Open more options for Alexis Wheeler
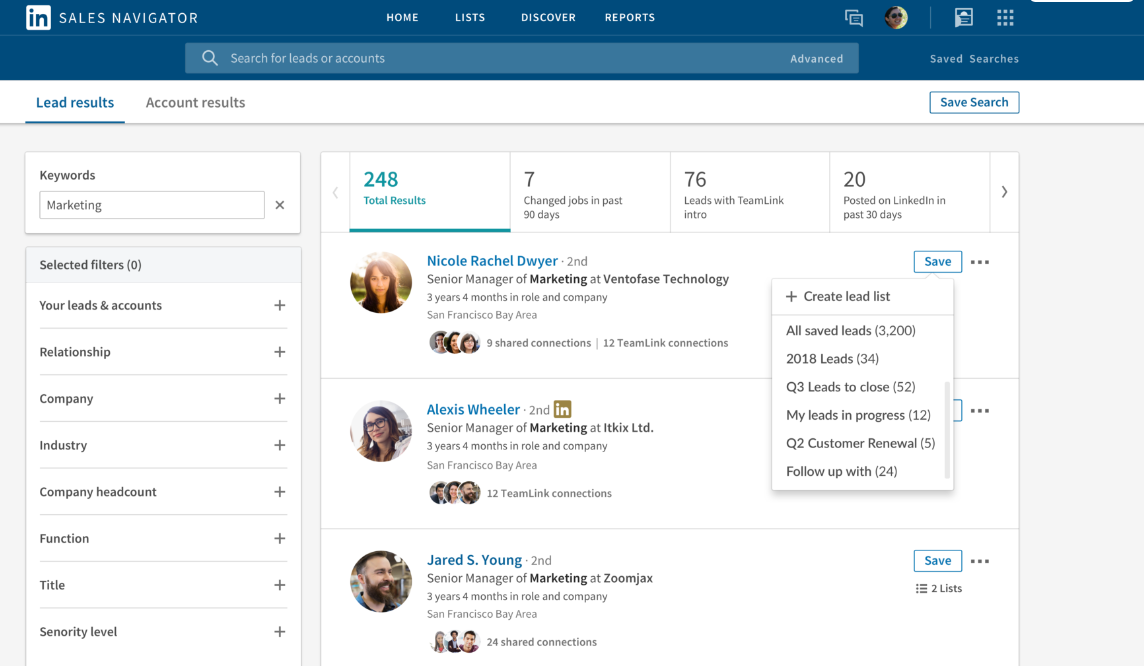Image resolution: width=1144 pixels, height=666 pixels. (x=980, y=411)
